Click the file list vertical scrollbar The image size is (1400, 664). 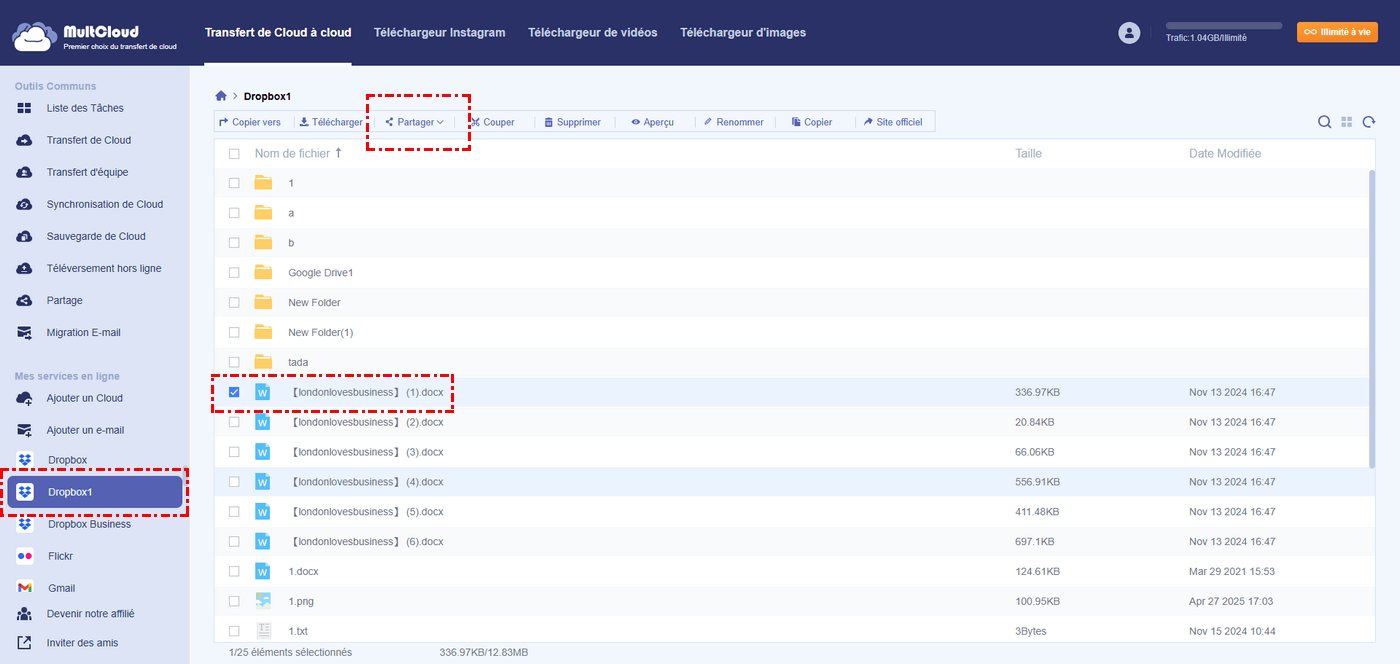[1372, 318]
